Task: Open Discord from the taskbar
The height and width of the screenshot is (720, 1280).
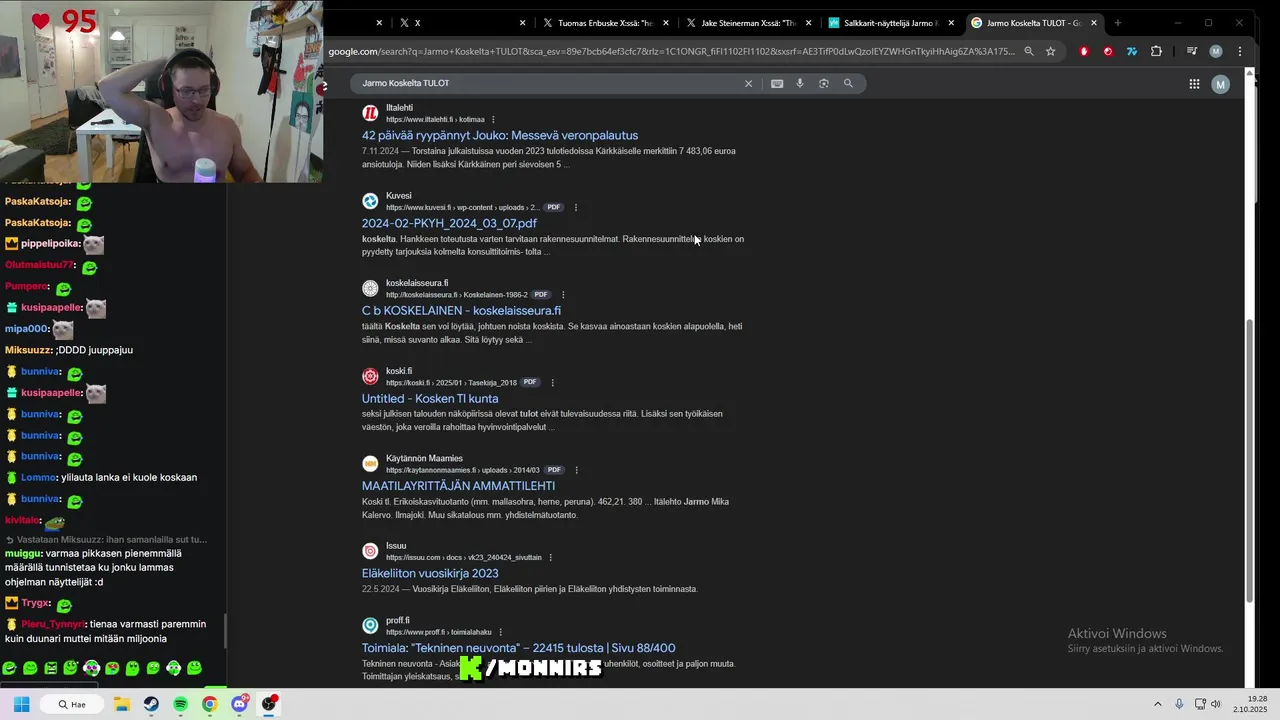Action: point(239,704)
